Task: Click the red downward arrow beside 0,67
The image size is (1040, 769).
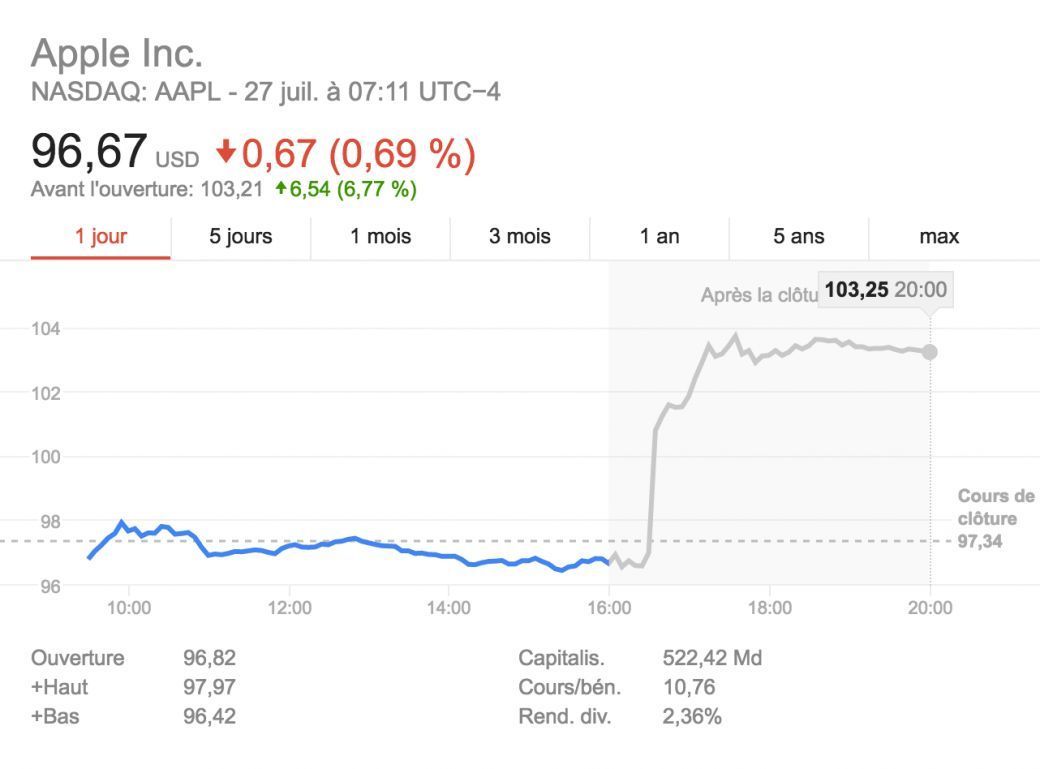Action: [x=228, y=152]
